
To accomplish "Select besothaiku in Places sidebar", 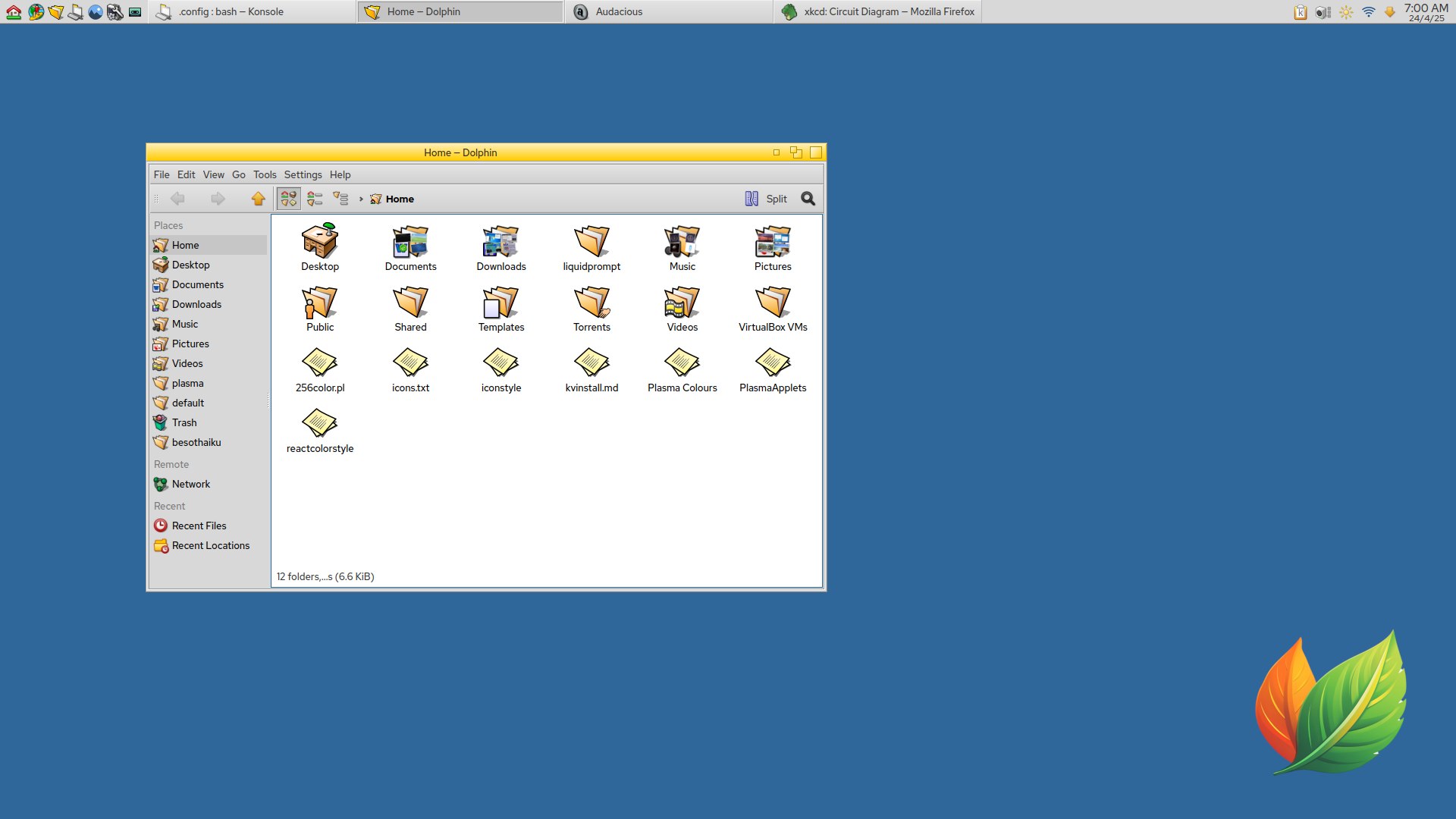I will click(209, 442).
